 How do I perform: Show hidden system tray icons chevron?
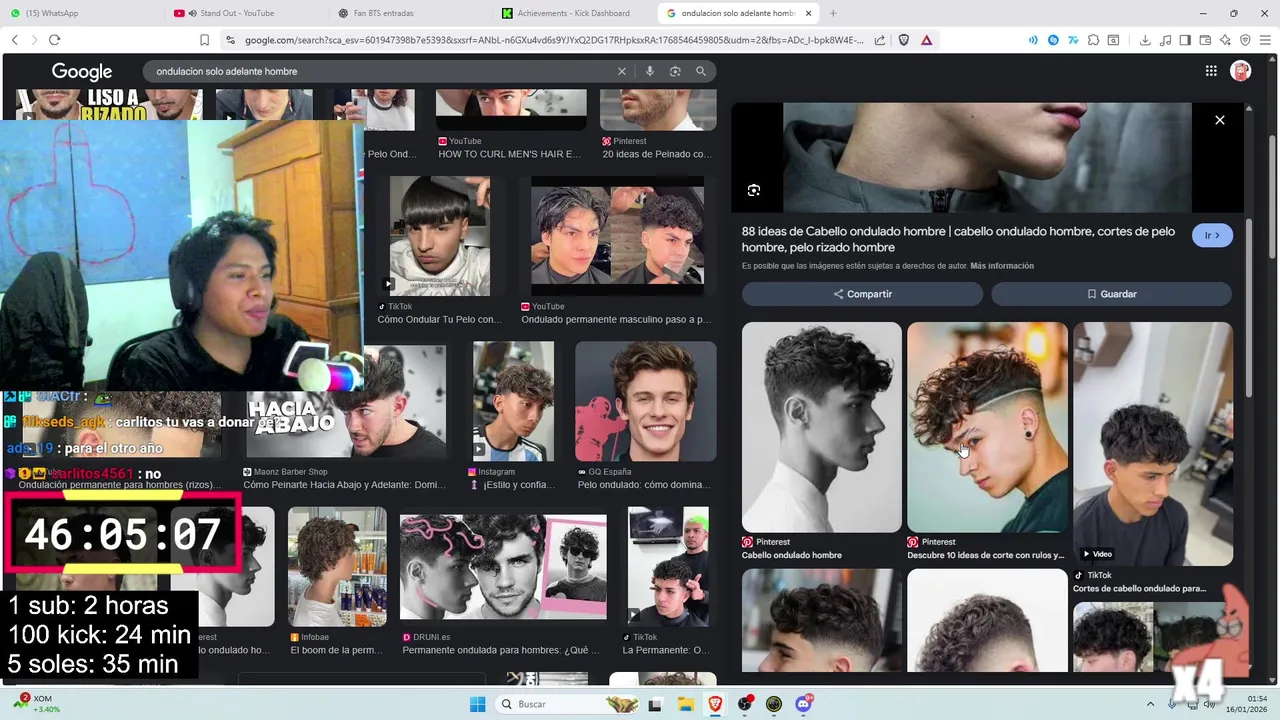1150,704
